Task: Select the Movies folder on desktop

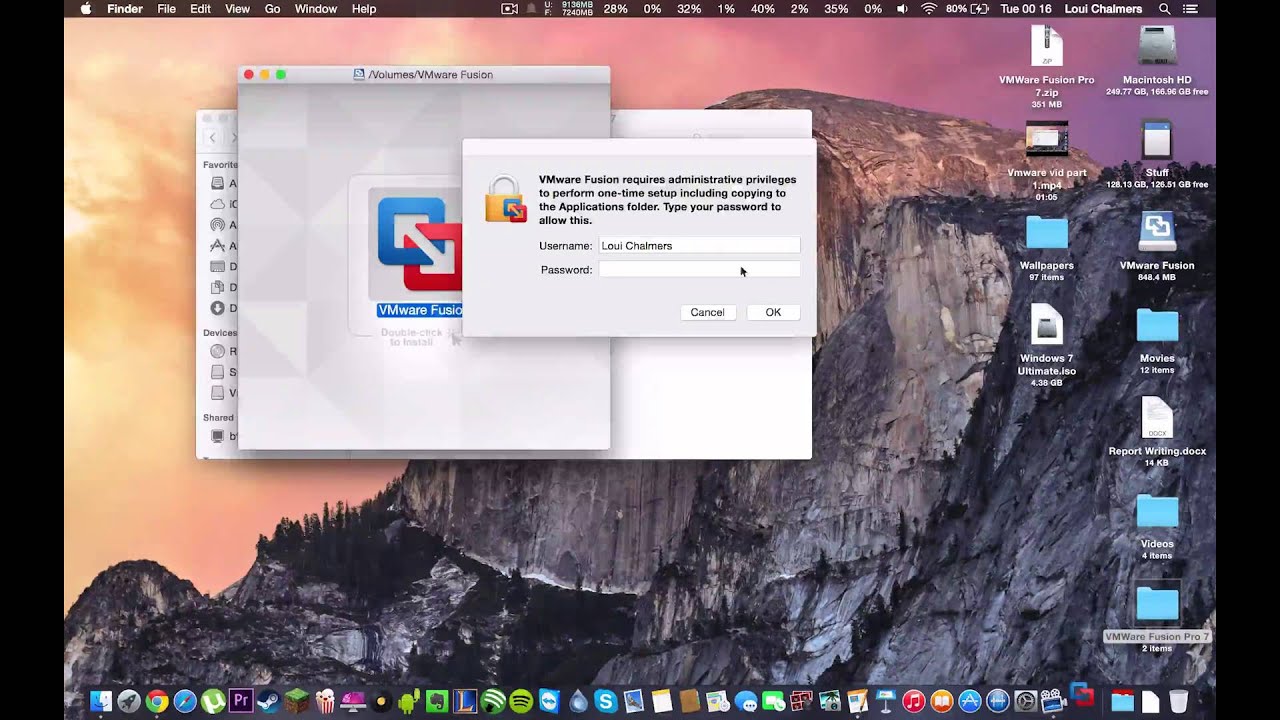Action: tap(1157, 340)
